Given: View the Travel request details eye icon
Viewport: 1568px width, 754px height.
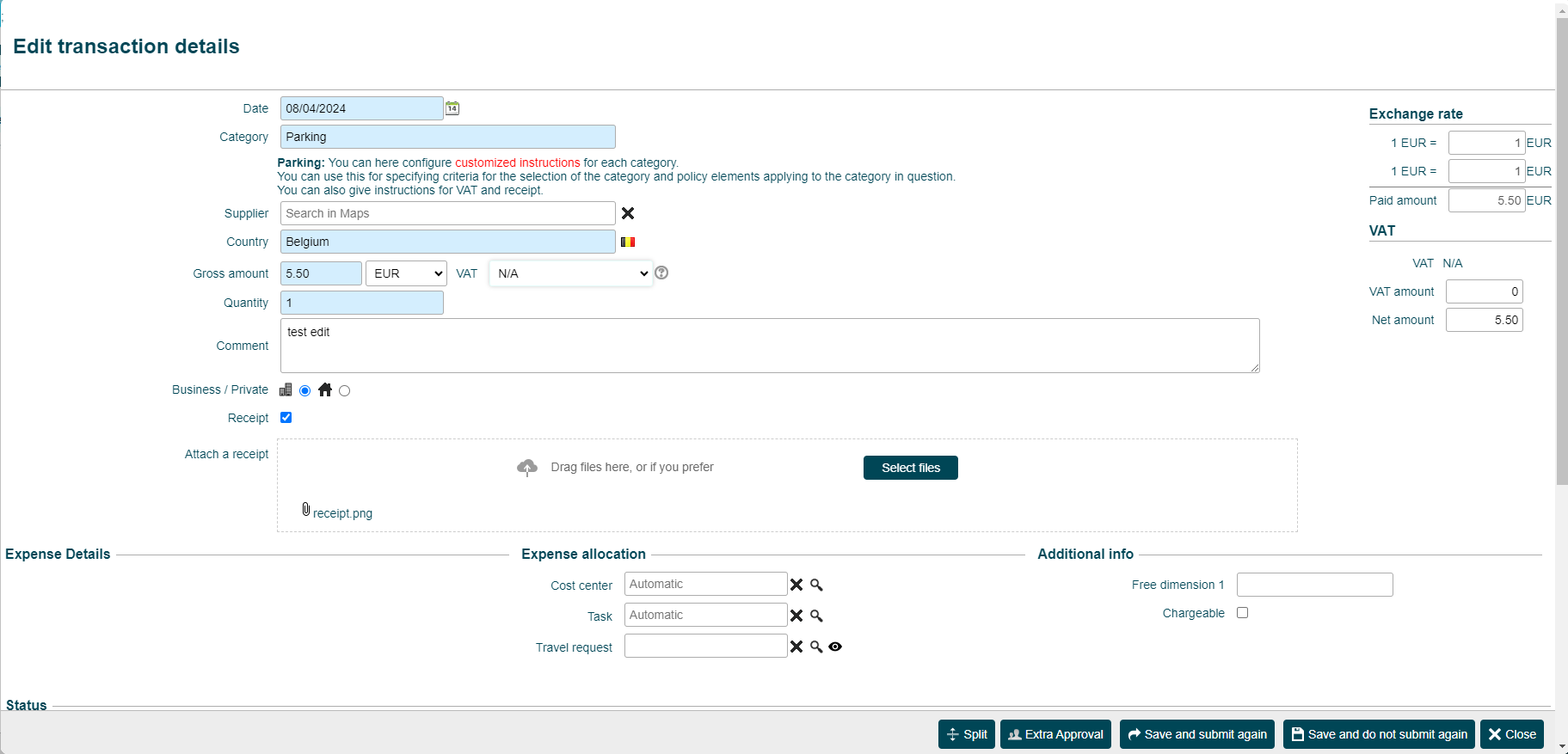Looking at the screenshot, I should 835,647.
